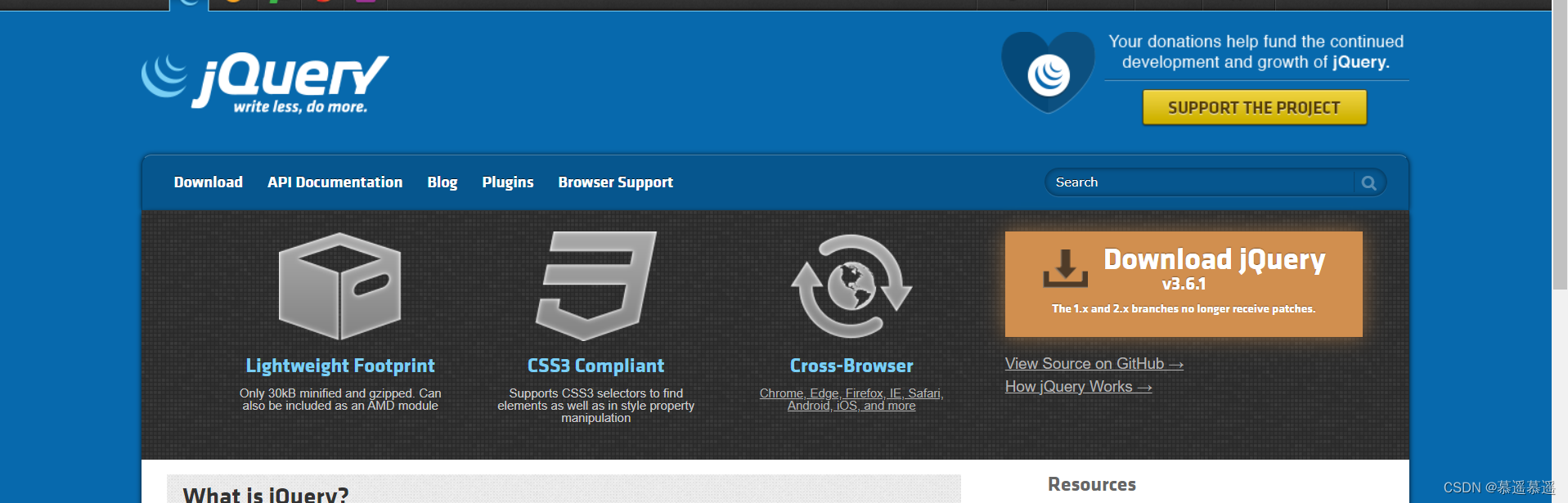The width and height of the screenshot is (1568, 503).
Task: Open the How jQuery Works link
Action: [x=1078, y=387]
